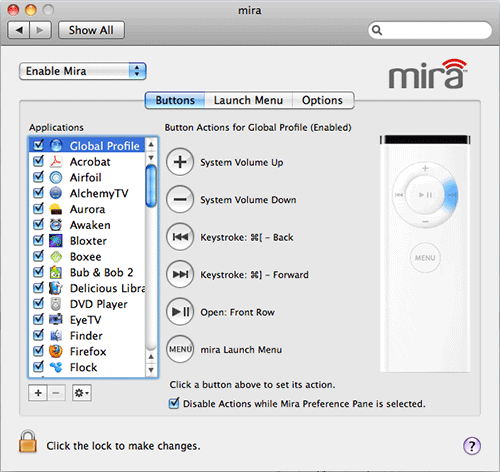Click the Finder application icon
Viewport: 500px width, 472px height.
[56, 336]
